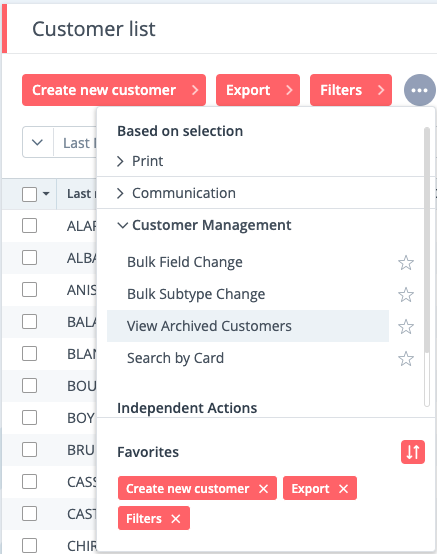Select the BOY row checkbox

(29, 418)
